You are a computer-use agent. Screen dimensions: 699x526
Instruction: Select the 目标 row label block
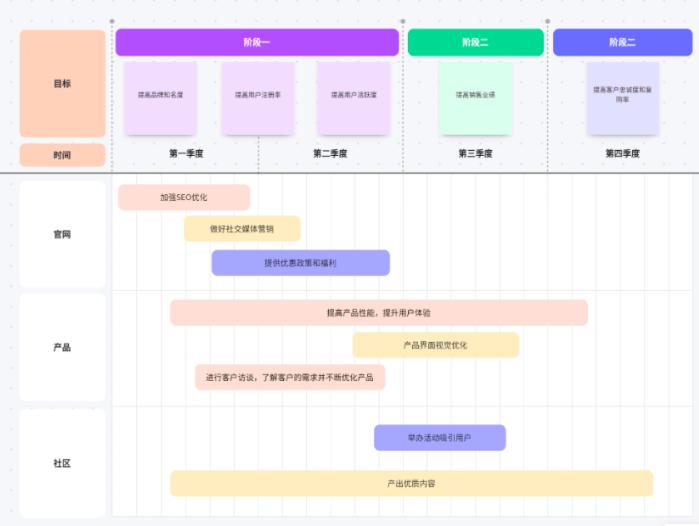(62, 84)
